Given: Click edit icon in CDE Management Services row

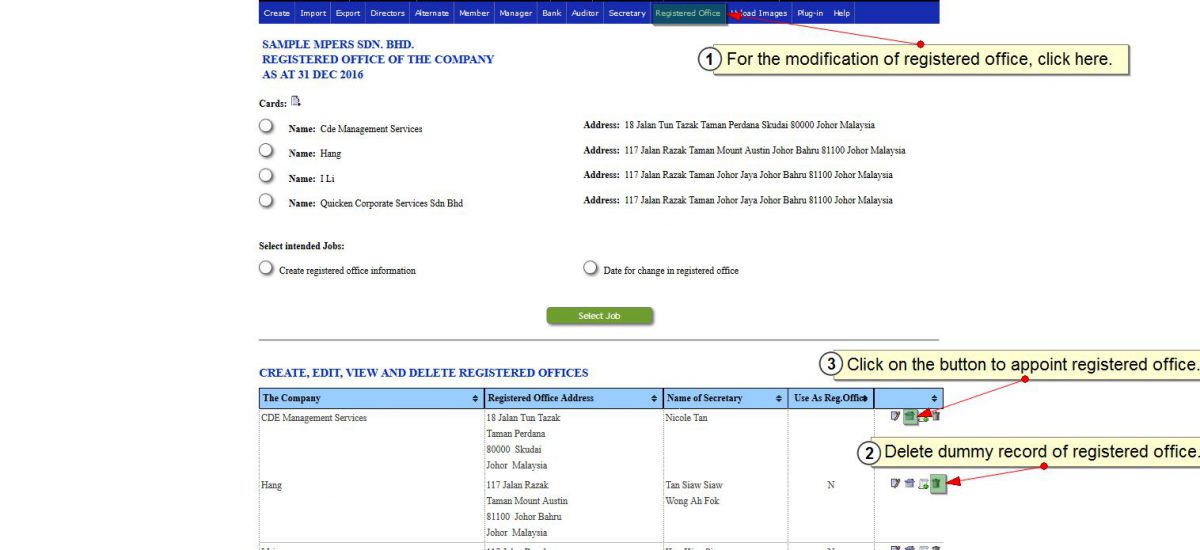Looking at the screenshot, I should pyautogui.click(x=895, y=416).
